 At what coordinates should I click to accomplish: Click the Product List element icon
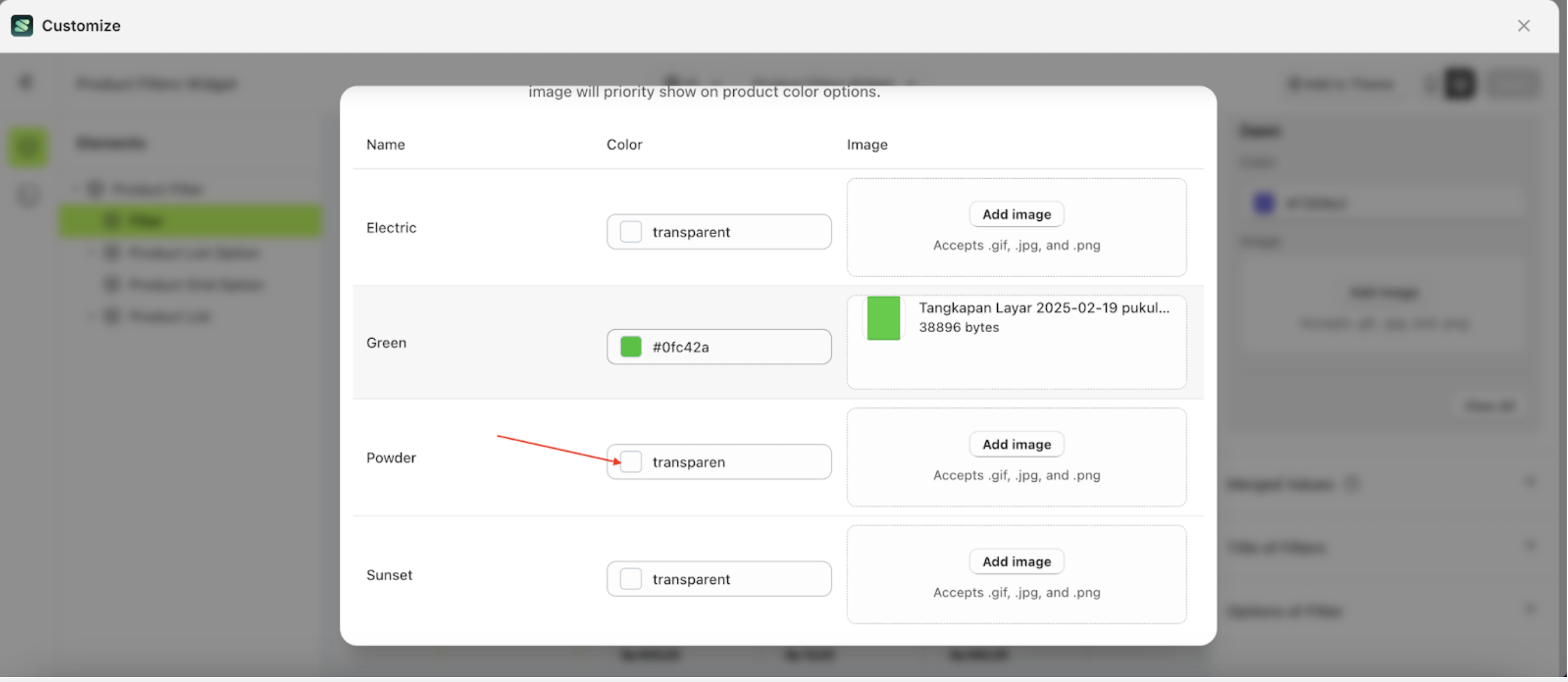(x=112, y=316)
